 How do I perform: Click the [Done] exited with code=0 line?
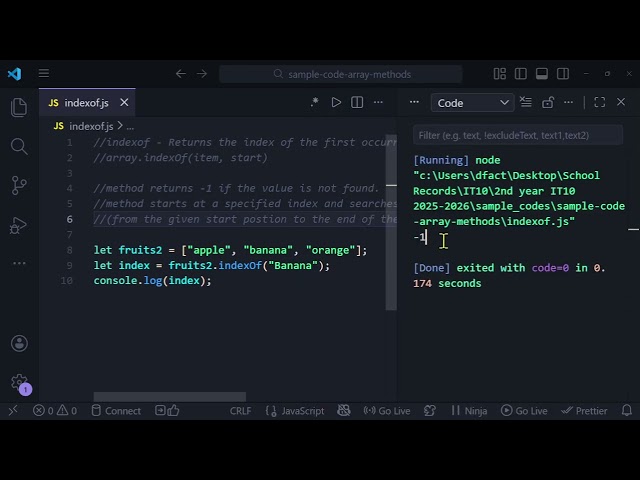click(x=509, y=268)
